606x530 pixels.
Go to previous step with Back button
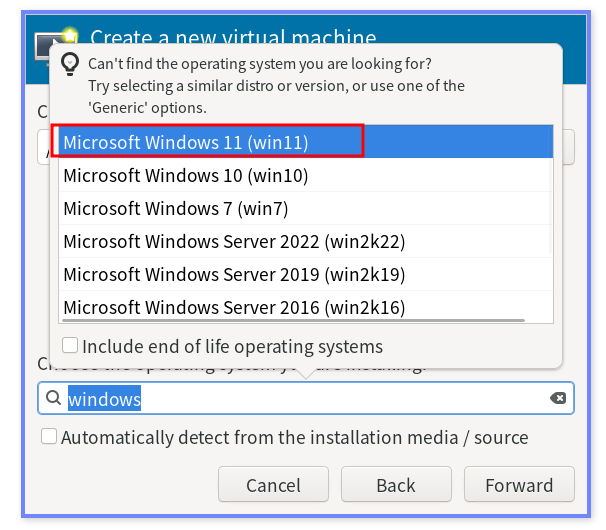395,485
